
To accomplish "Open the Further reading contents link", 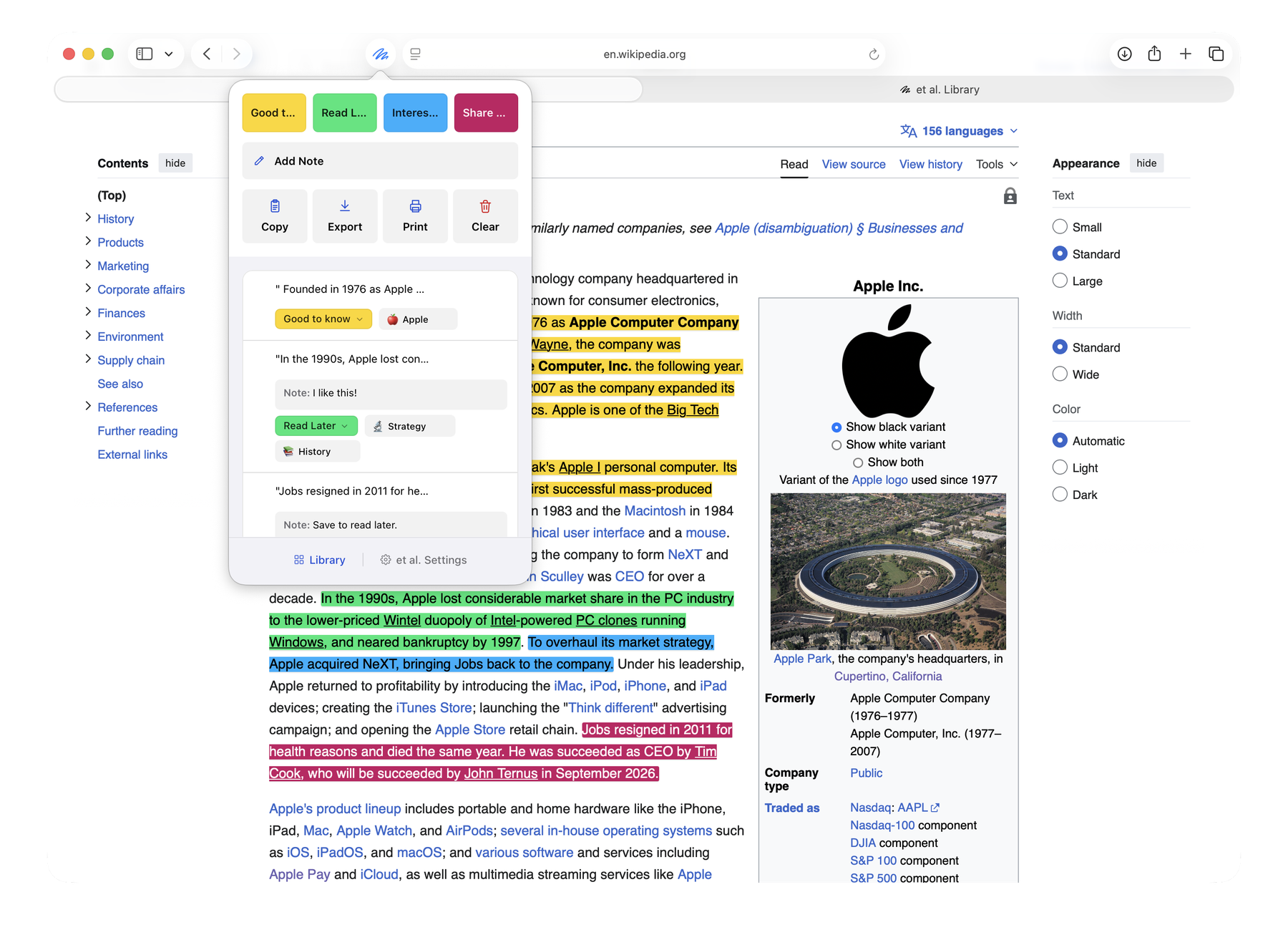I will click(137, 431).
